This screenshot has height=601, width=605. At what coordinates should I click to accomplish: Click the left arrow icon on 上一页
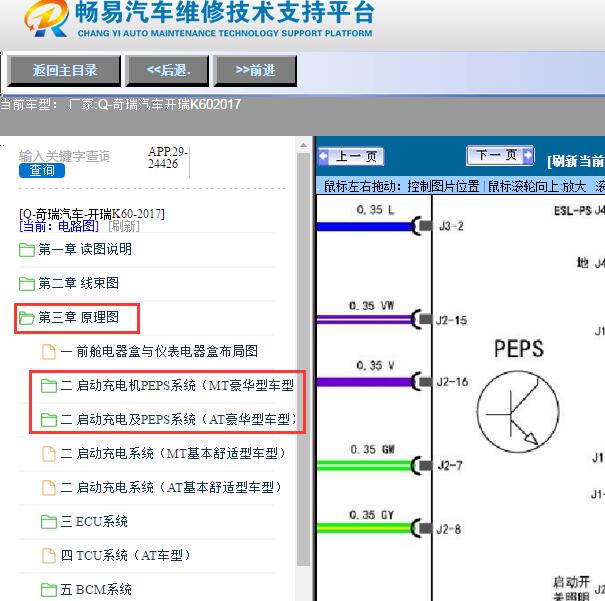pos(323,156)
